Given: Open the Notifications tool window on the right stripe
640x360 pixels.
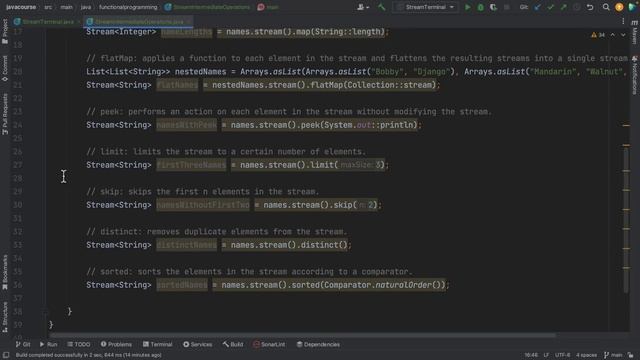Looking at the screenshot, I should click(x=634, y=75).
